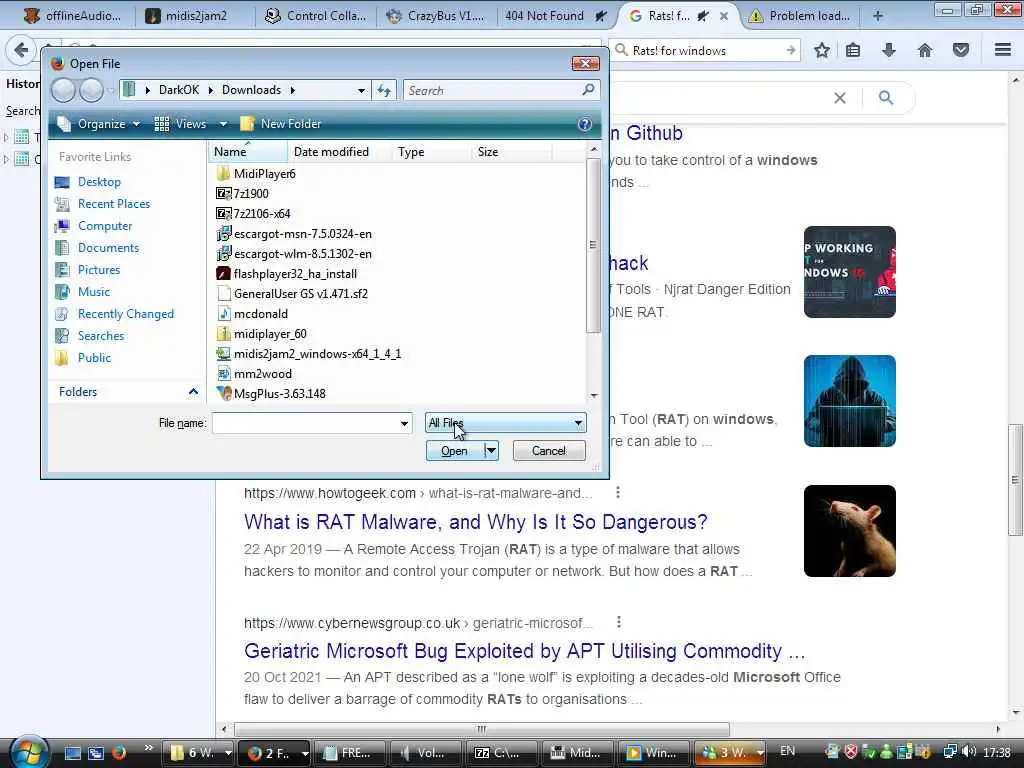Select midis2jam2_windows-x64_1_4_1 file
This screenshot has height=768, width=1024.
(317, 354)
